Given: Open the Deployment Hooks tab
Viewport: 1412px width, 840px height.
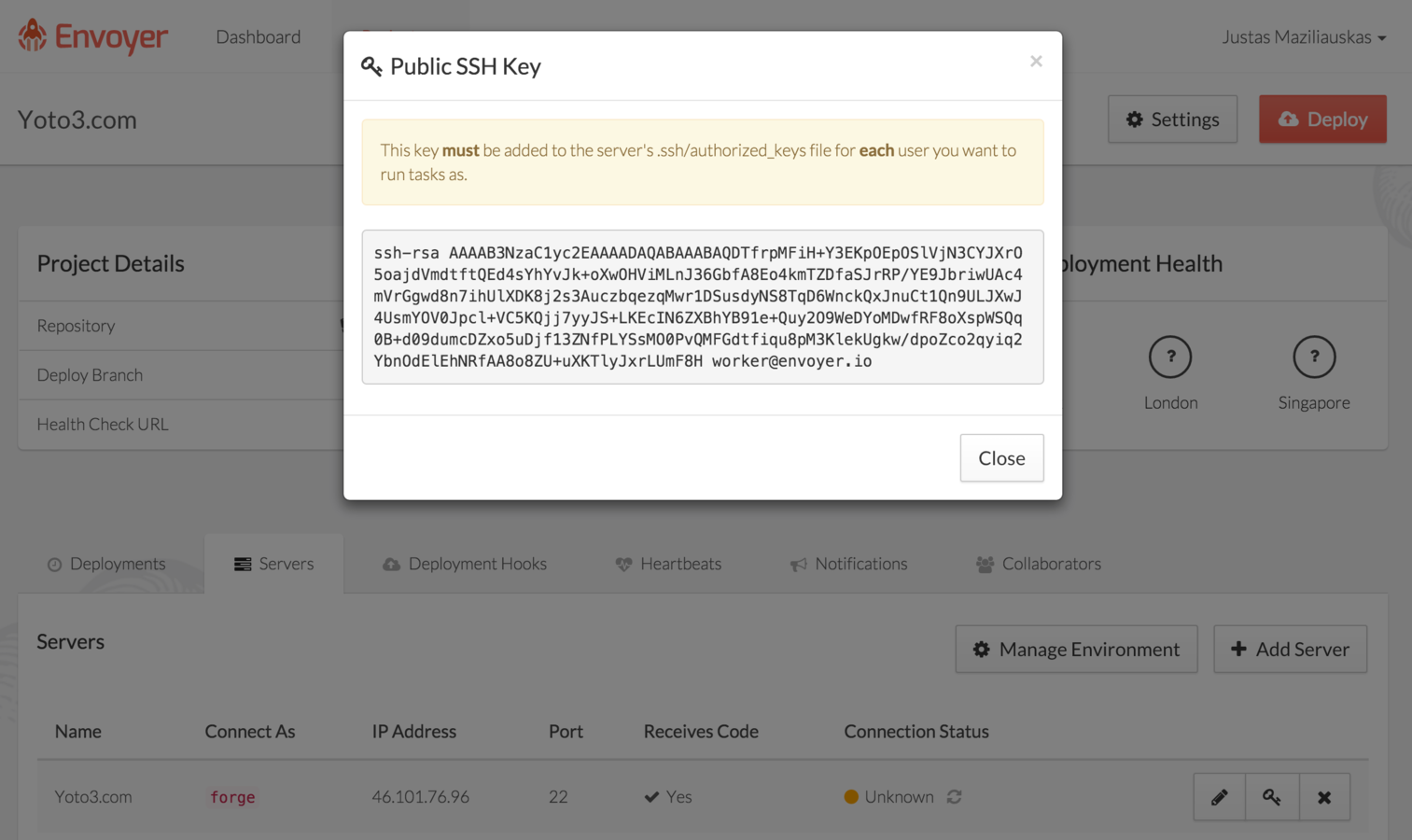Looking at the screenshot, I should 465,564.
